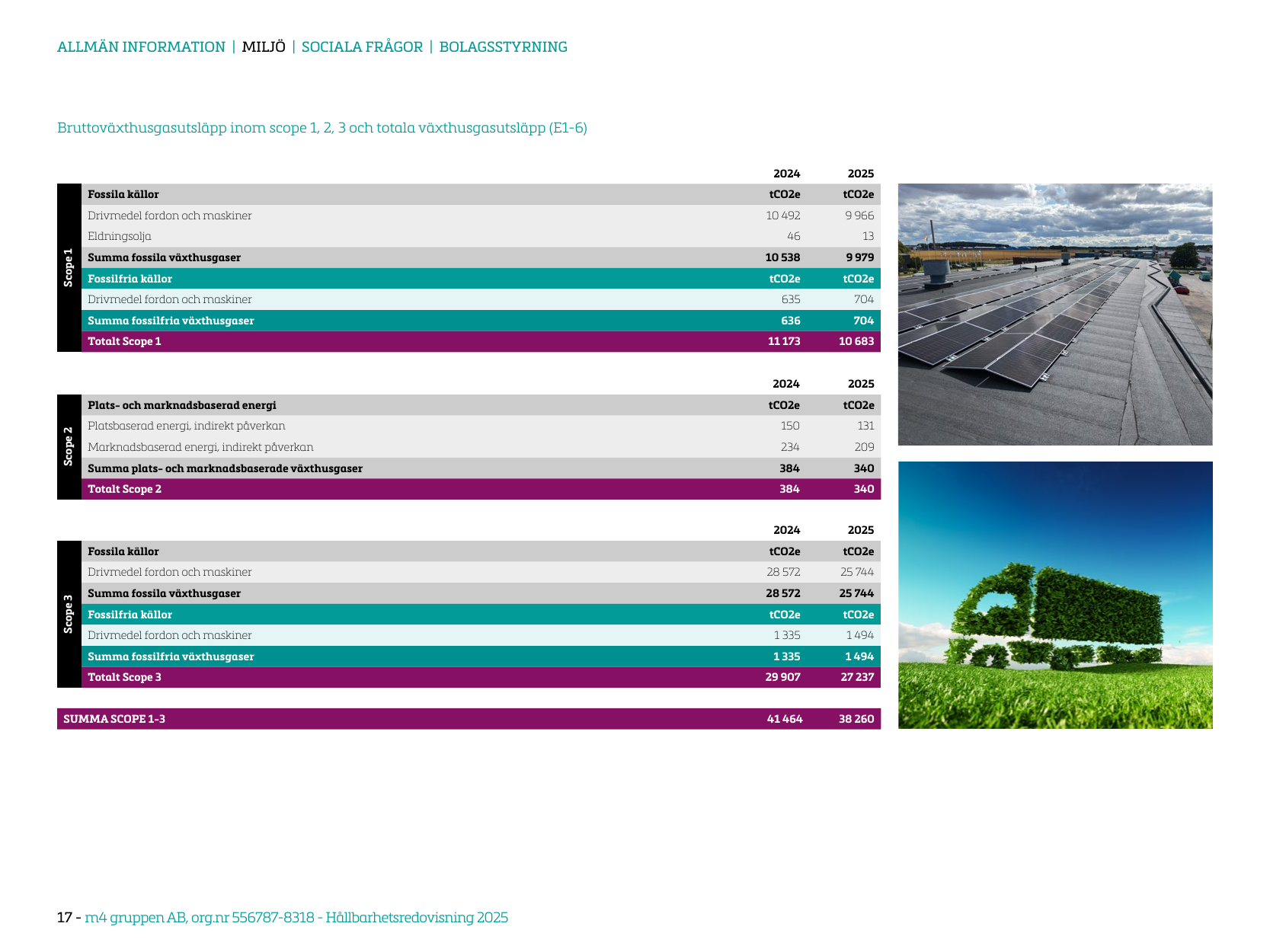
Task: Click the total value 38 260
Action: tap(856, 719)
